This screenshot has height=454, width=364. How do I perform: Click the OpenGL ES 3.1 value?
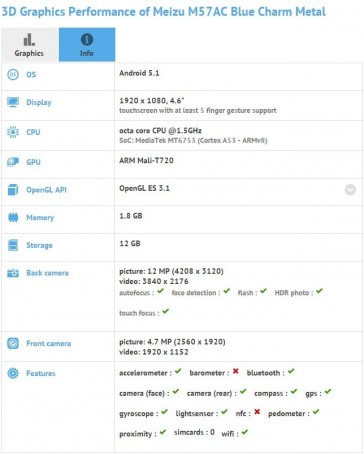pyautogui.click(x=144, y=188)
